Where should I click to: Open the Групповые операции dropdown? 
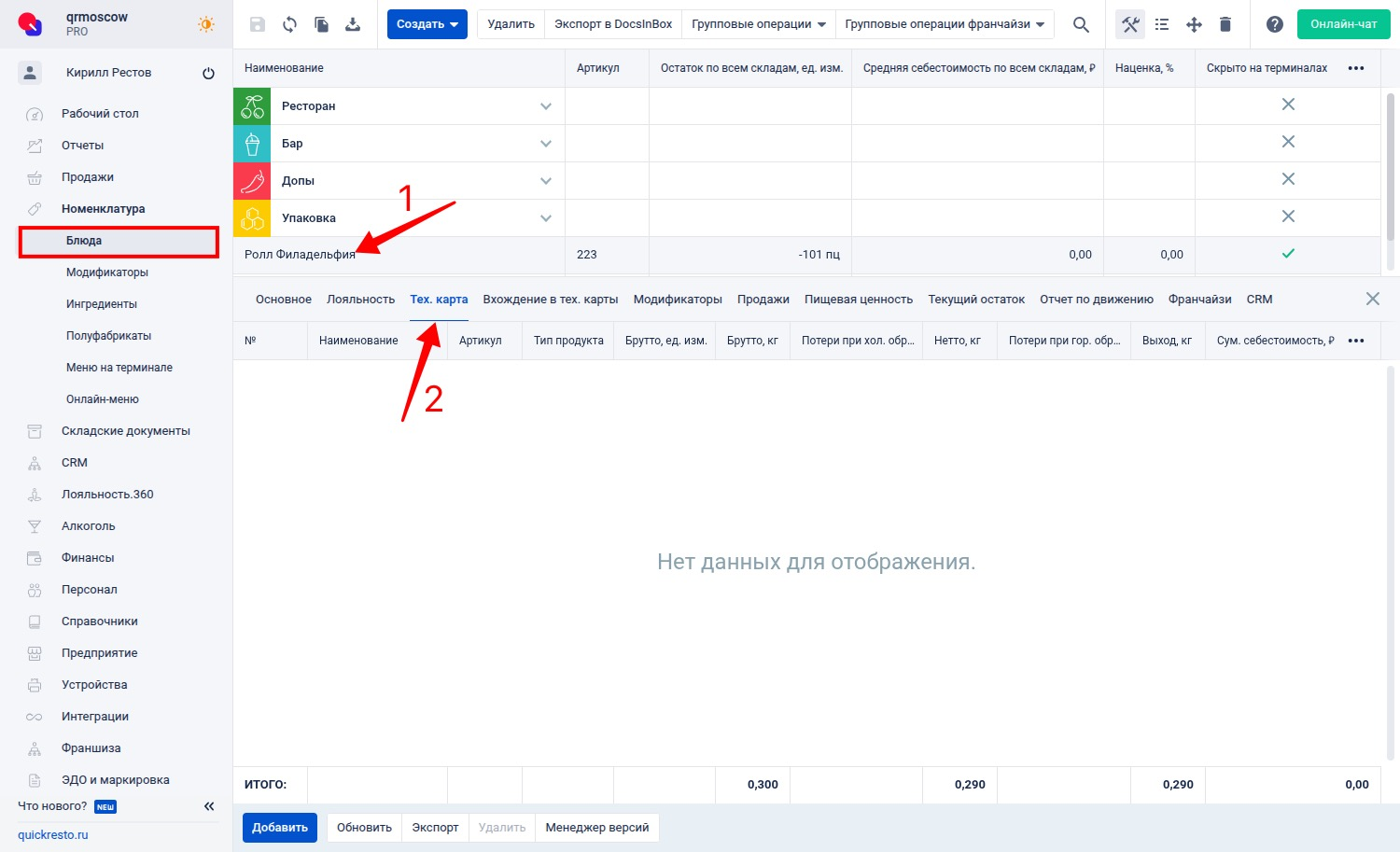coord(758,24)
